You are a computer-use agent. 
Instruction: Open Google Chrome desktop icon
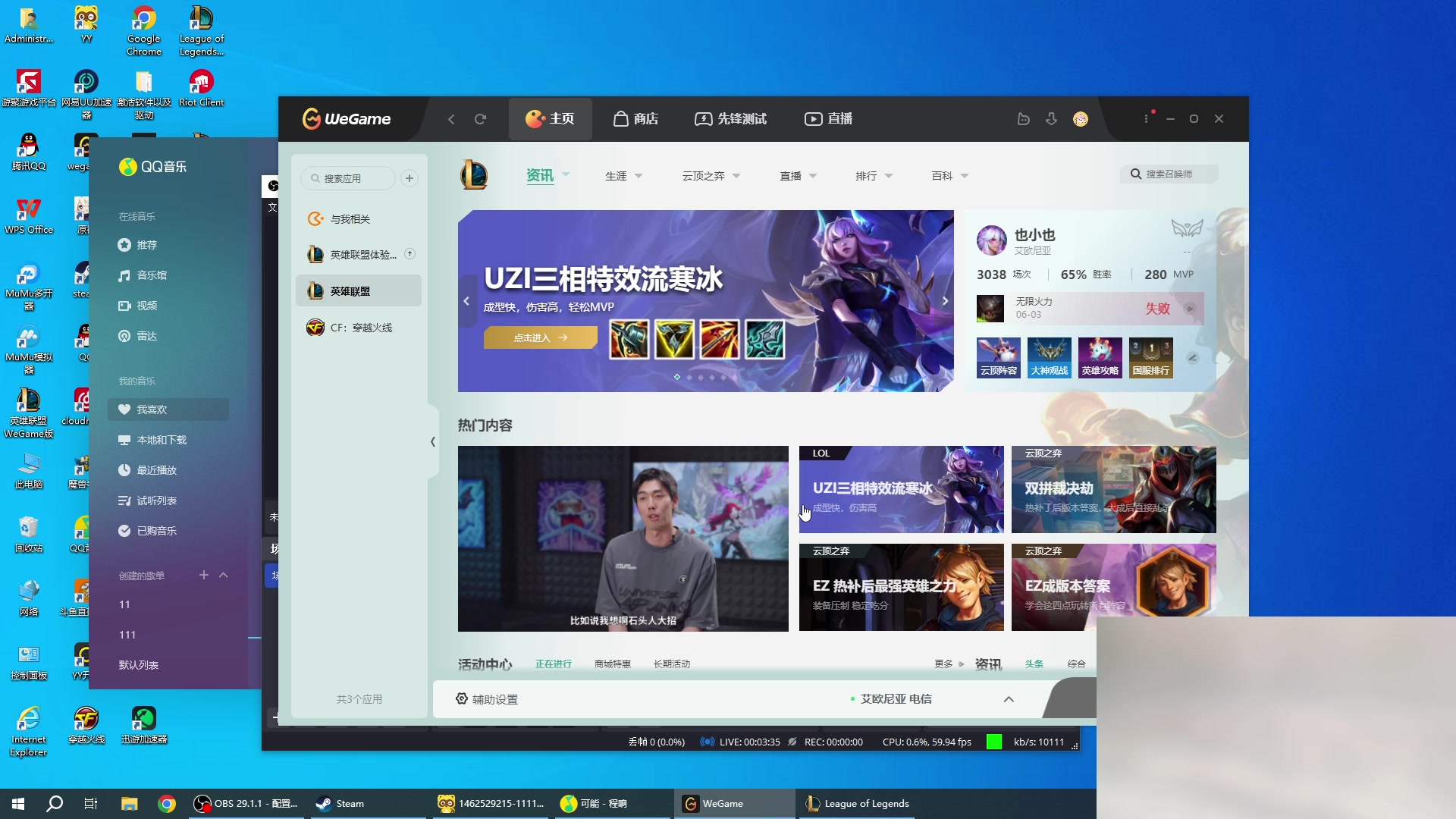click(x=144, y=31)
